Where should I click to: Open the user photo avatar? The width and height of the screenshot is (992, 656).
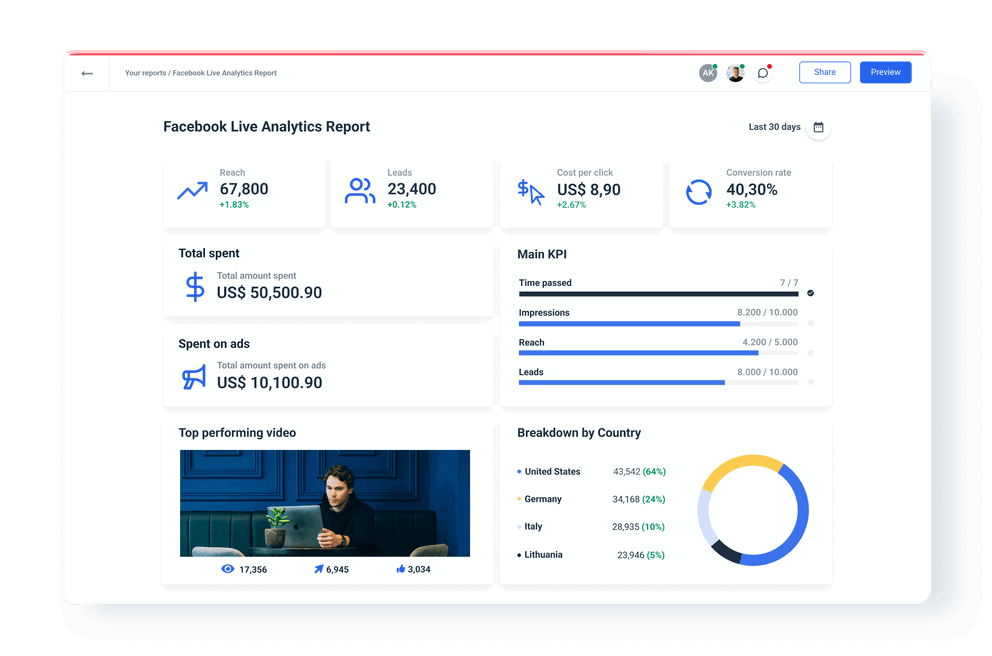[x=735, y=73]
